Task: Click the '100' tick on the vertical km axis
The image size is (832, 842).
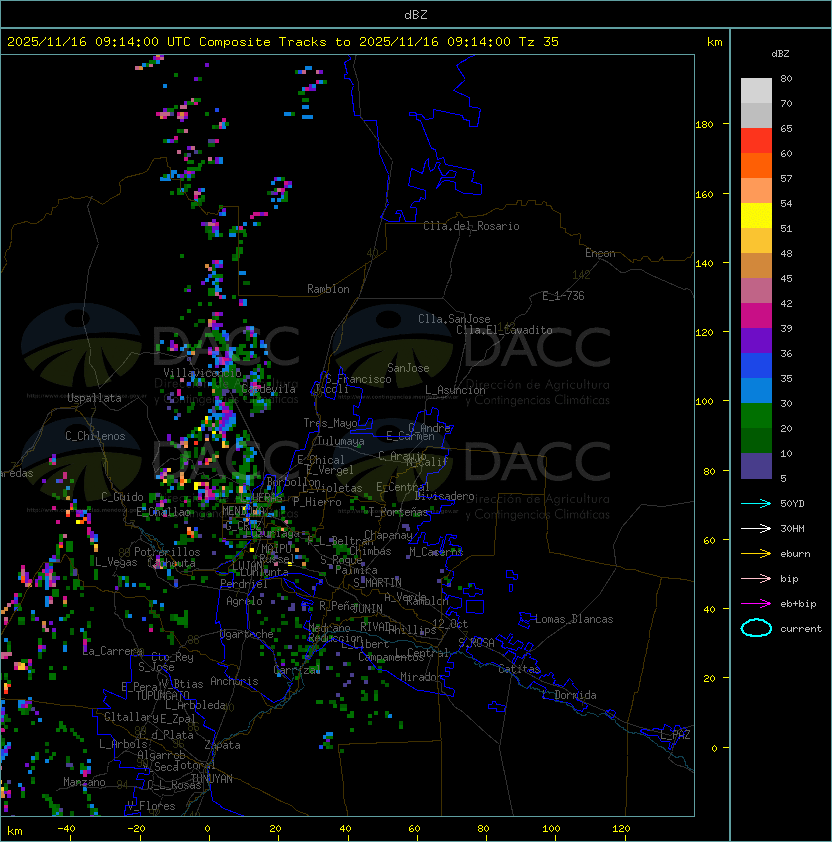Action: click(704, 402)
